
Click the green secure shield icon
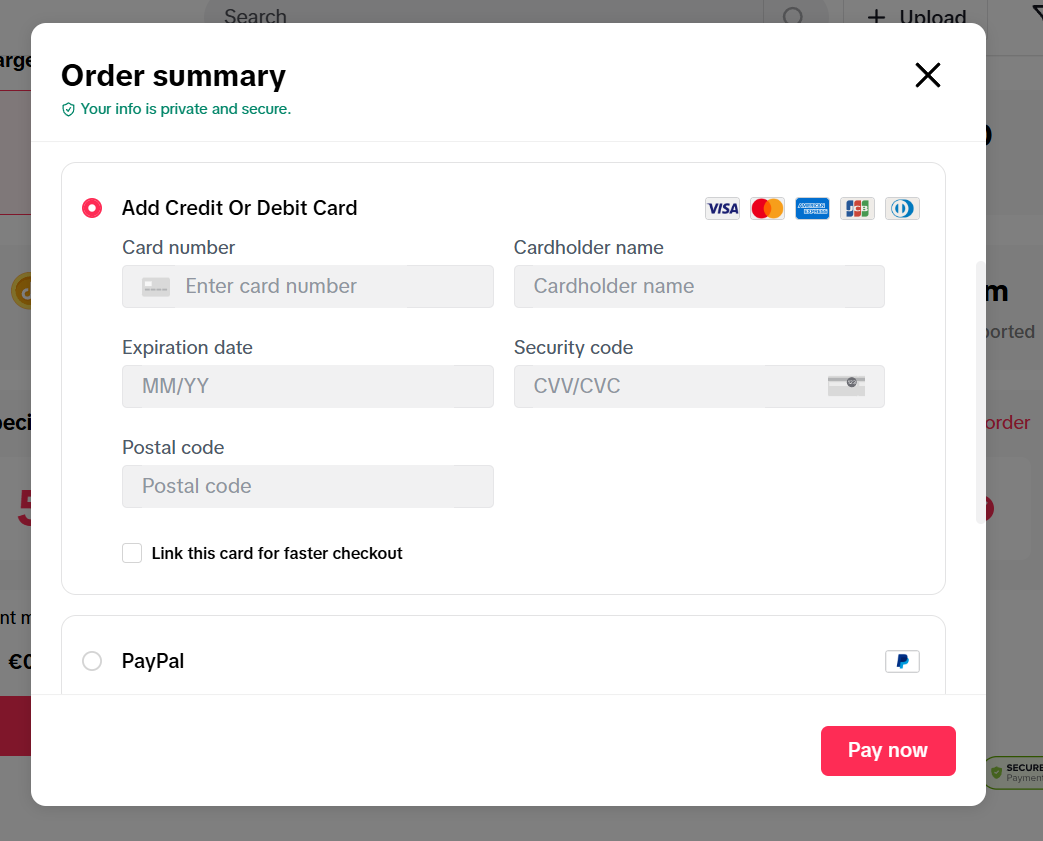point(69,109)
